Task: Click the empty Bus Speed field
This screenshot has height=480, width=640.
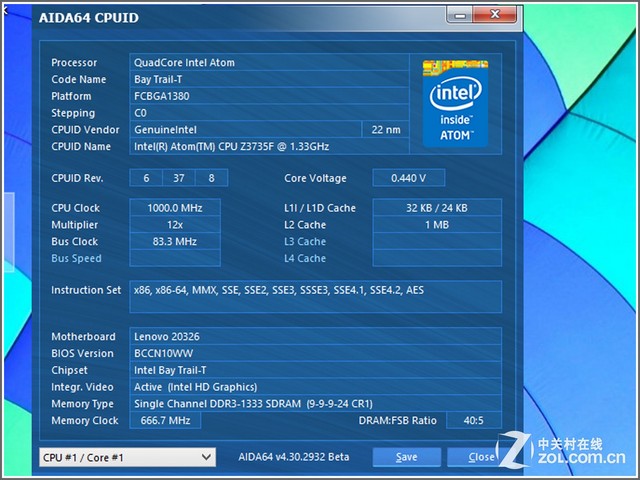Action: point(175,258)
